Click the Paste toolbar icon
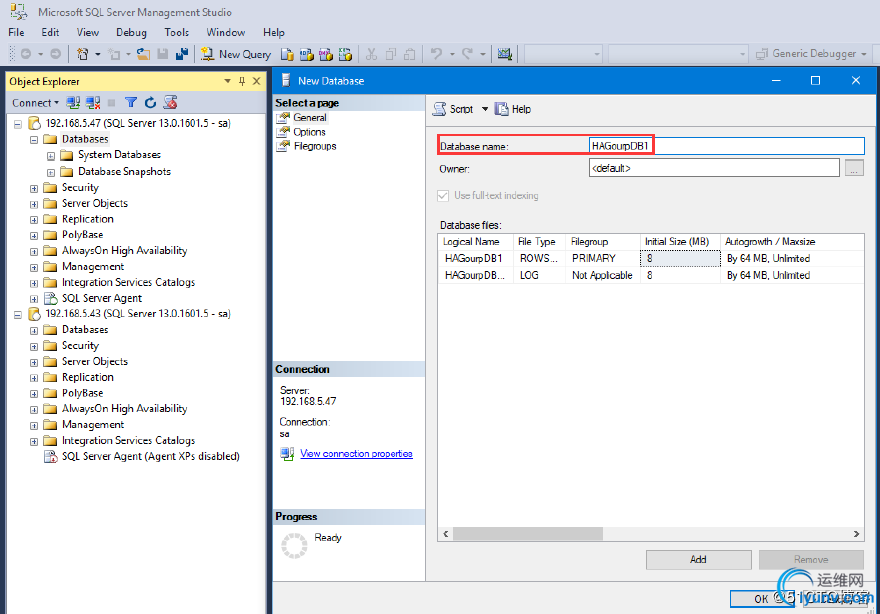880x614 pixels. pyautogui.click(x=410, y=54)
